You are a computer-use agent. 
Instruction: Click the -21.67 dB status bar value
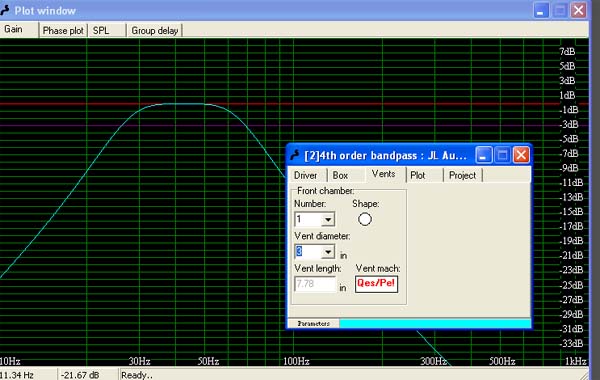[x=80, y=375]
